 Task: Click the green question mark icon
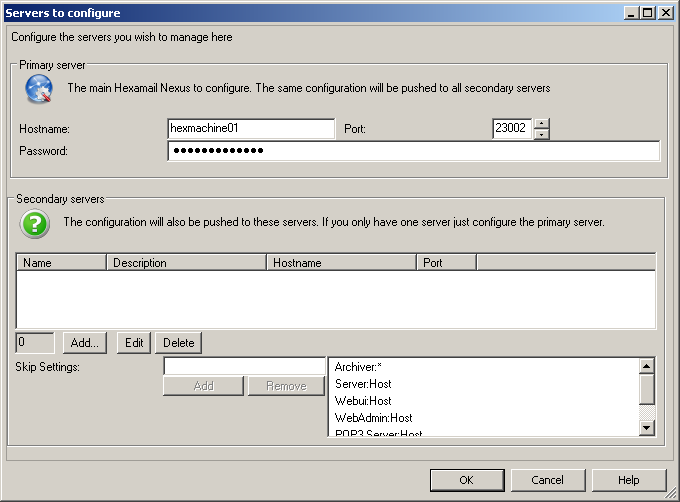coord(35,223)
